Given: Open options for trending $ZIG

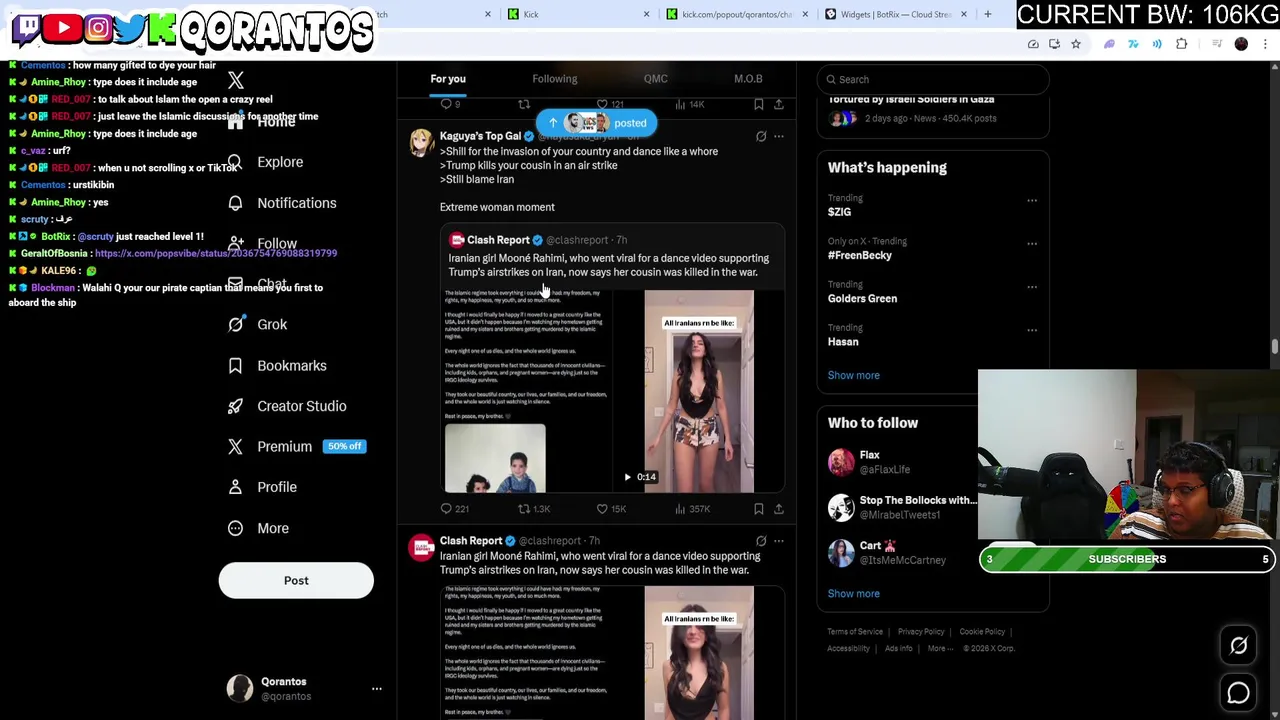Looking at the screenshot, I should click(1032, 201).
